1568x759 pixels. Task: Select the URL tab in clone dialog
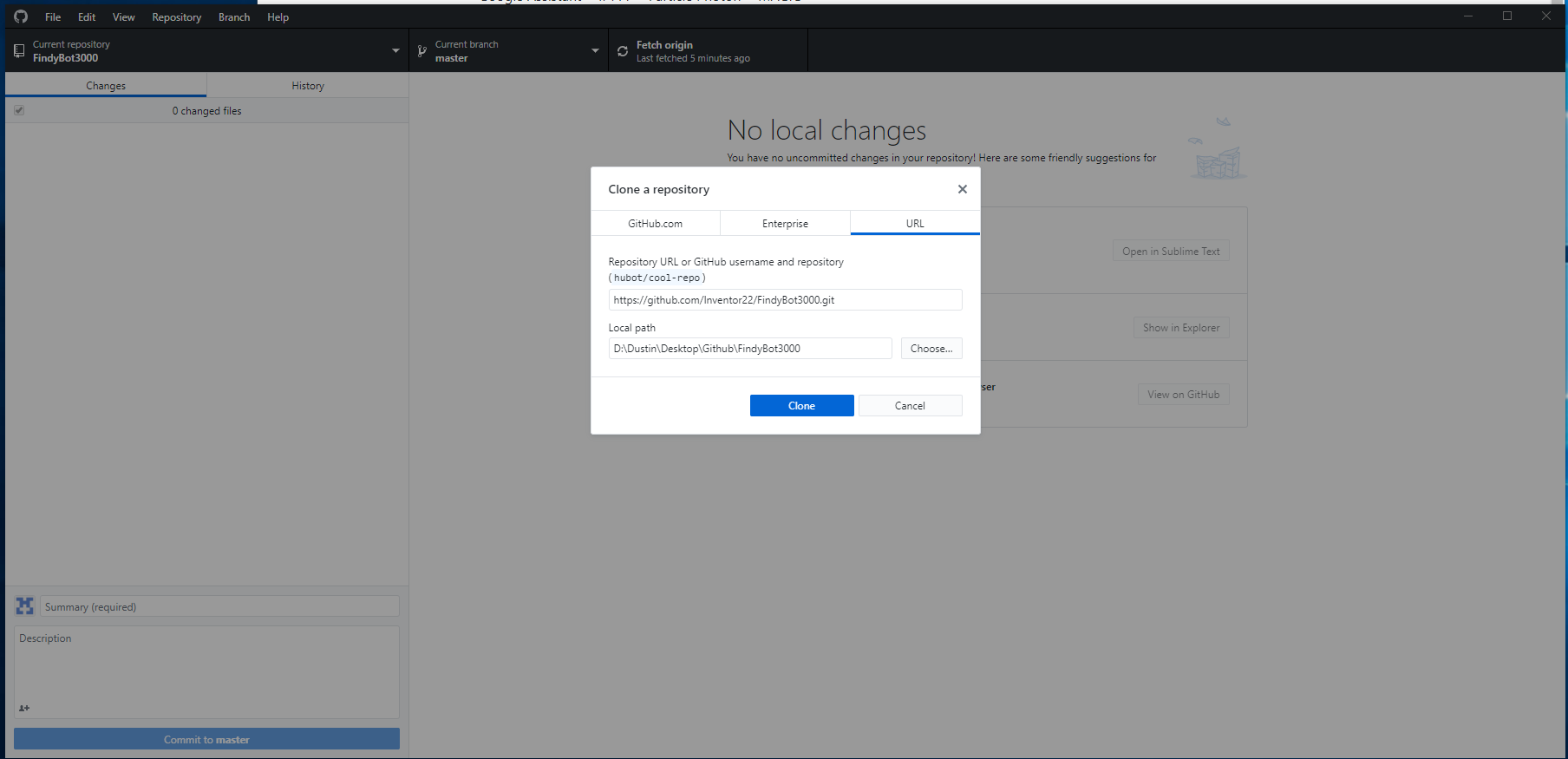(915, 223)
